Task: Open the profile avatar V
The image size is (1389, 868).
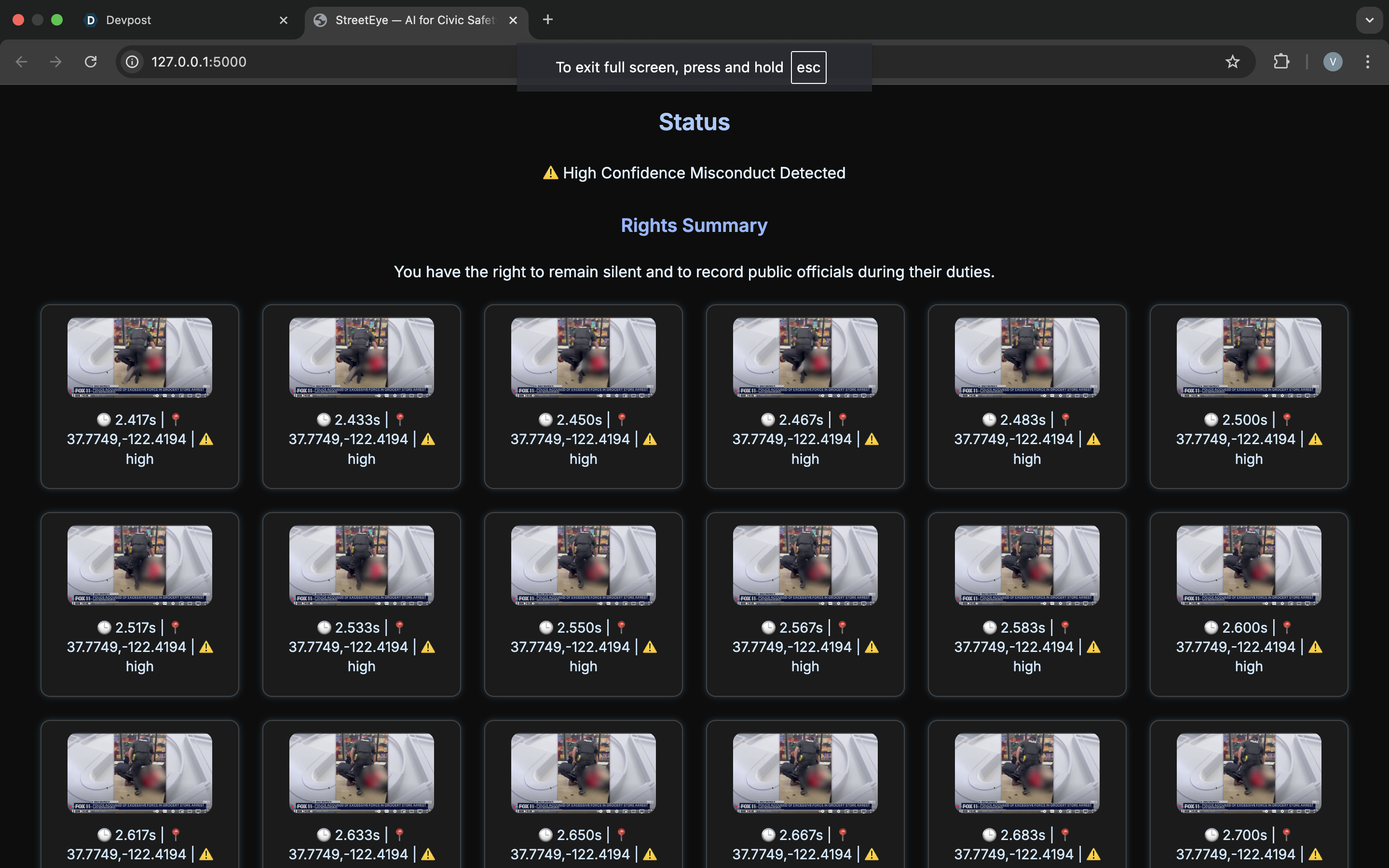Action: 1332,61
